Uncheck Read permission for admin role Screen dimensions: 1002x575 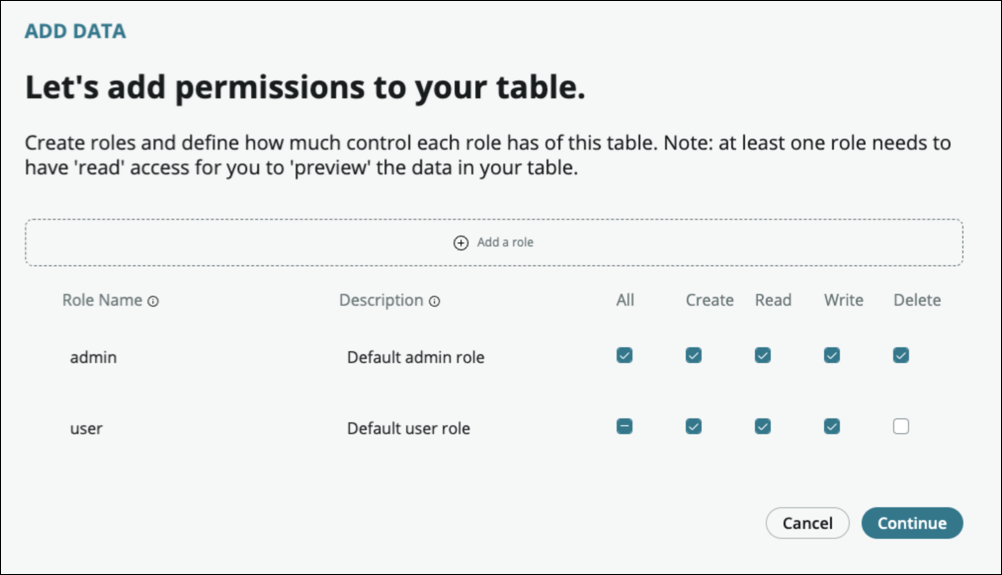(763, 355)
